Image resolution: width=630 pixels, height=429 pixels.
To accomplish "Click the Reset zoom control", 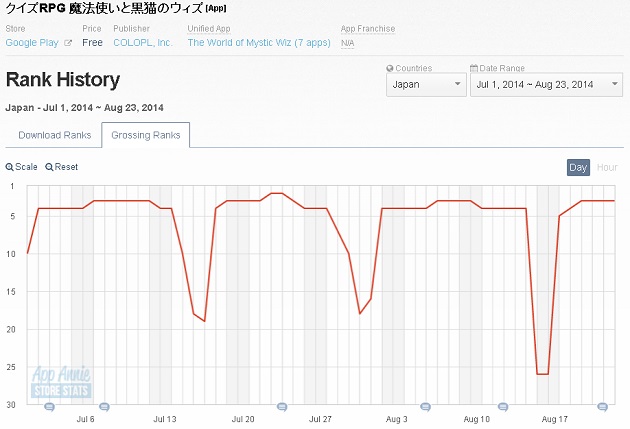I will 62,167.
